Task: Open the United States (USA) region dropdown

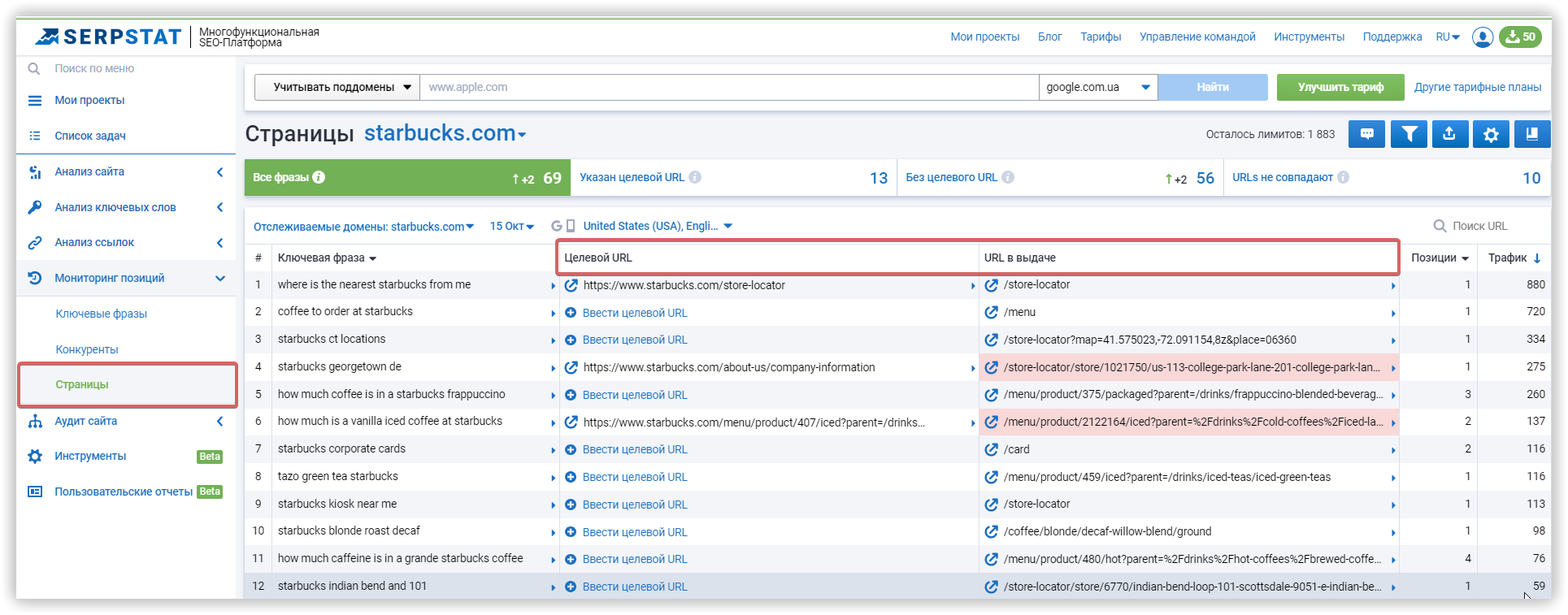Action: pos(658,226)
